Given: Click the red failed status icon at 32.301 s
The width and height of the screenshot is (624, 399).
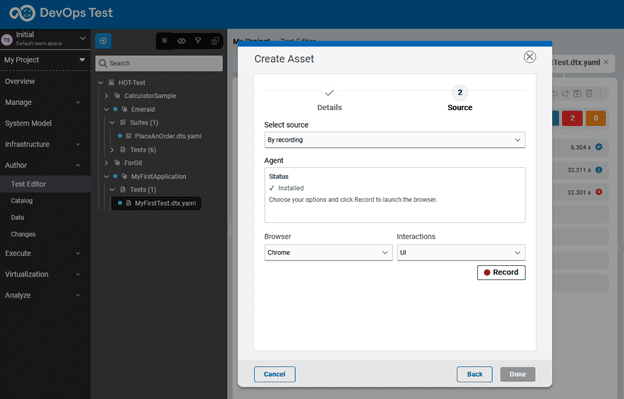Looking at the screenshot, I should [x=599, y=192].
